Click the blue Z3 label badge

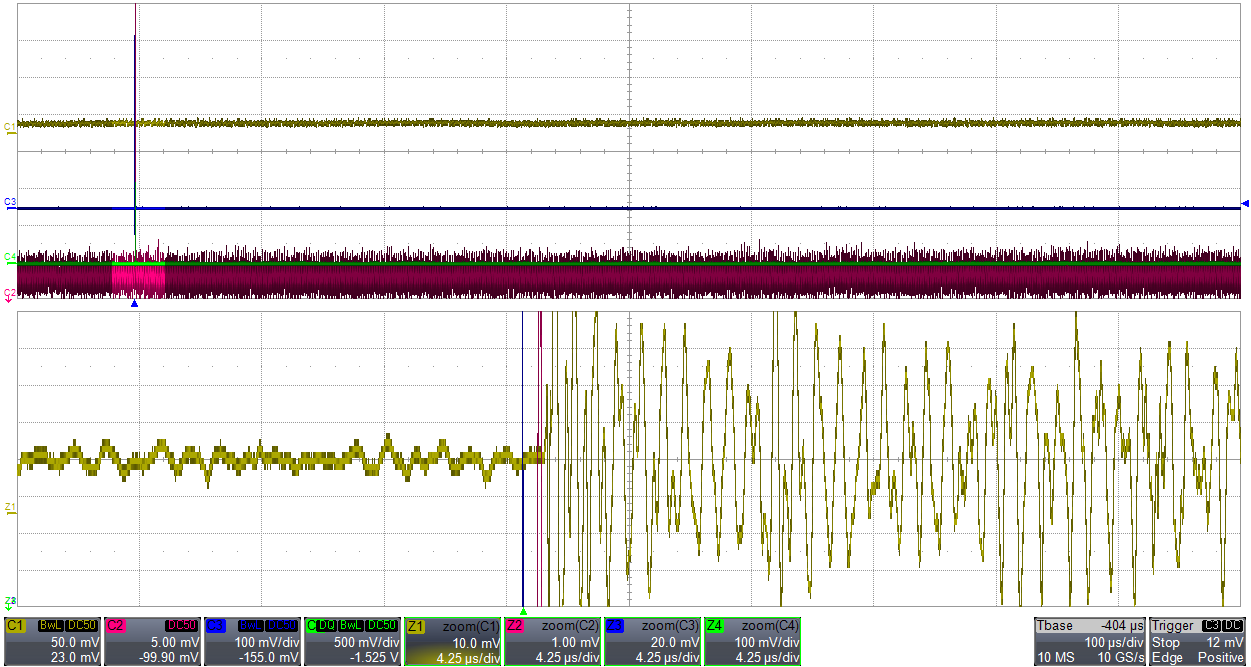click(616, 625)
